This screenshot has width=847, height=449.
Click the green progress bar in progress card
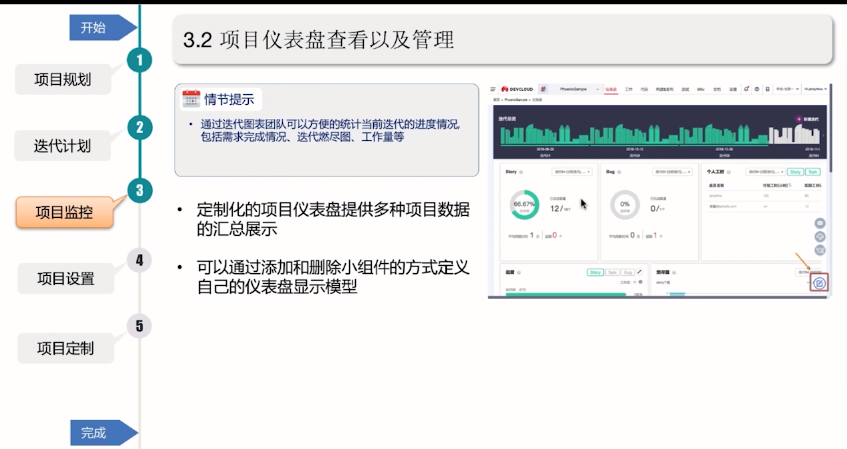click(566, 294)
